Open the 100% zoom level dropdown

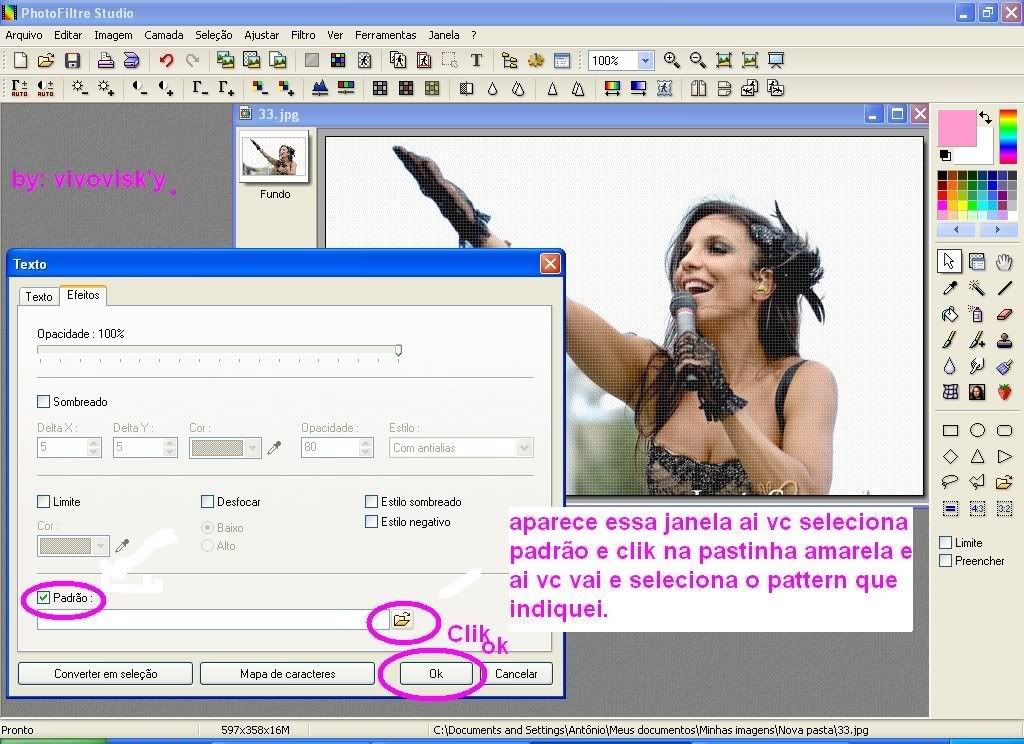[645, 61]
